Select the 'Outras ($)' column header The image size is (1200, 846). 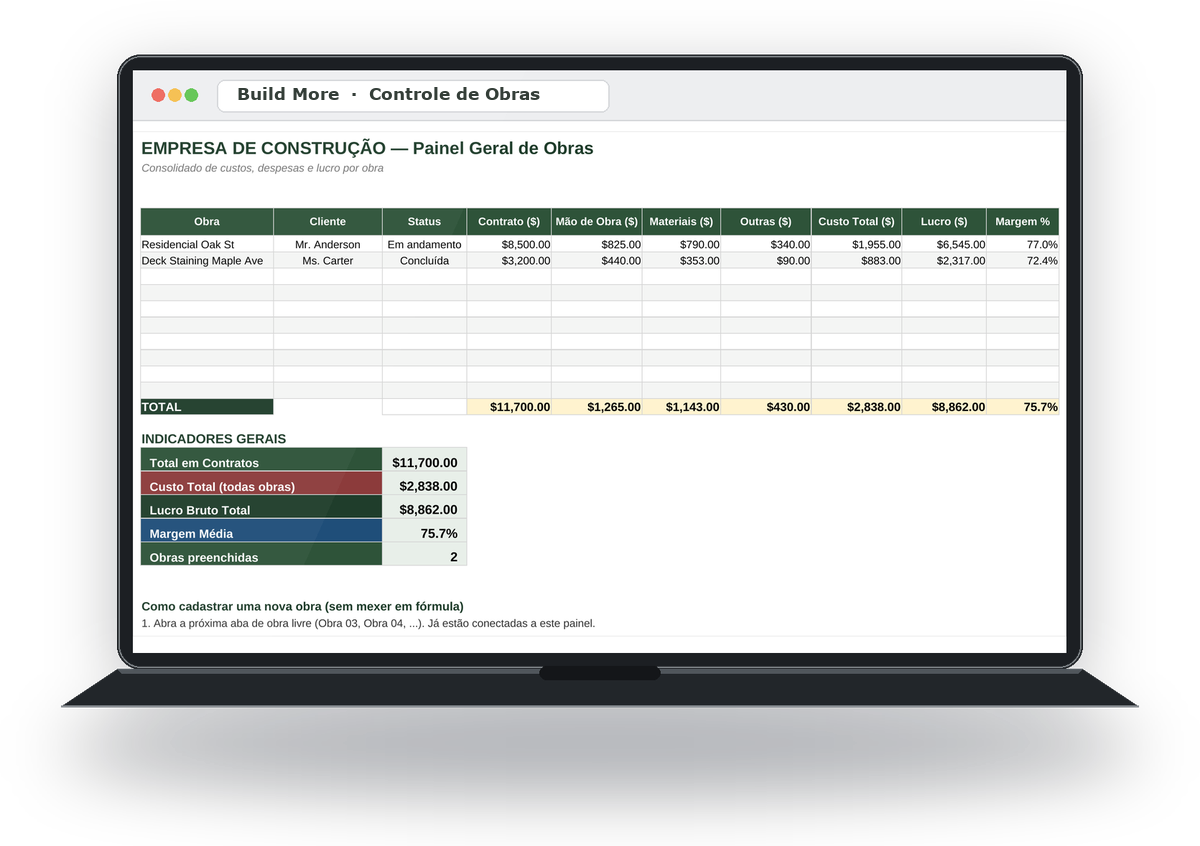[766, 222]
